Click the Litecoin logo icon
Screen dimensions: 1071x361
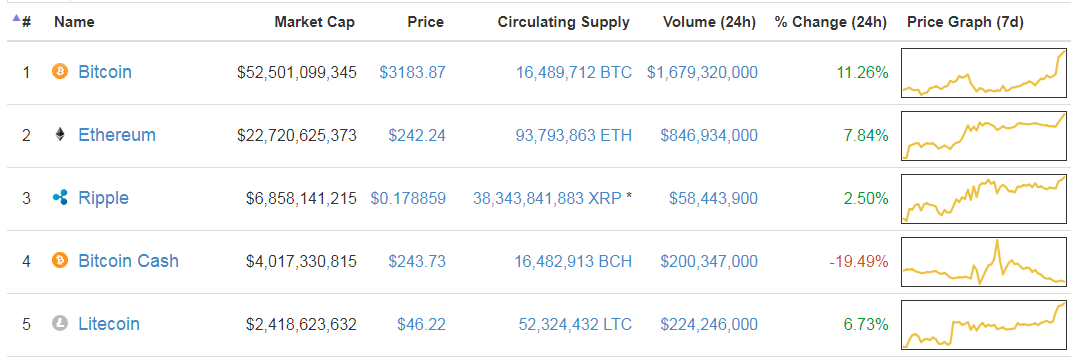[x=60, y=323]
